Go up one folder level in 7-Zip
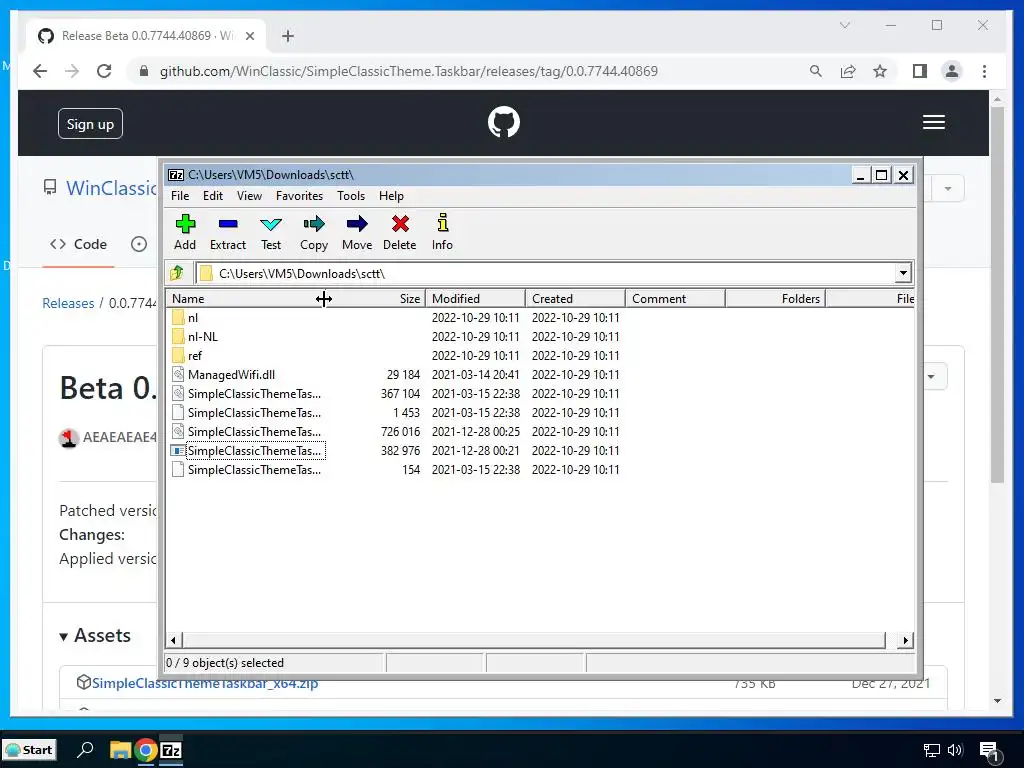 click(178, 273)
